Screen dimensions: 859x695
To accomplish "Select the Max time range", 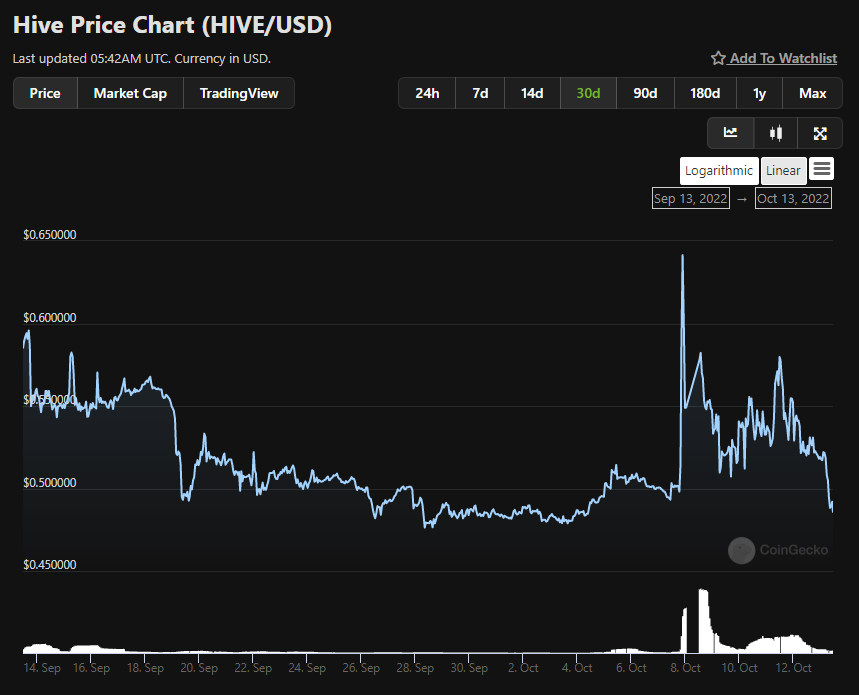I will tap(812, 93).
